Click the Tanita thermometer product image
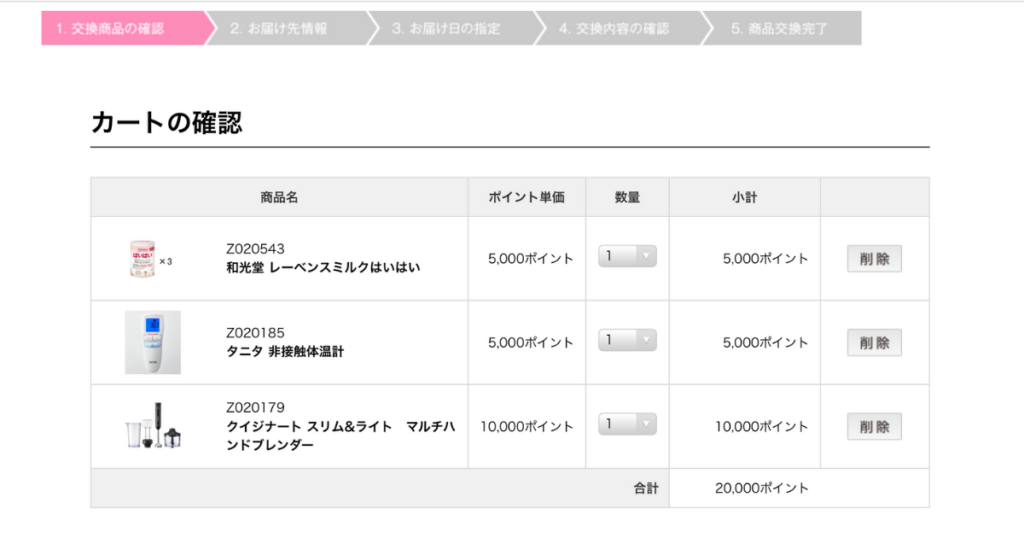 point(152,342)
